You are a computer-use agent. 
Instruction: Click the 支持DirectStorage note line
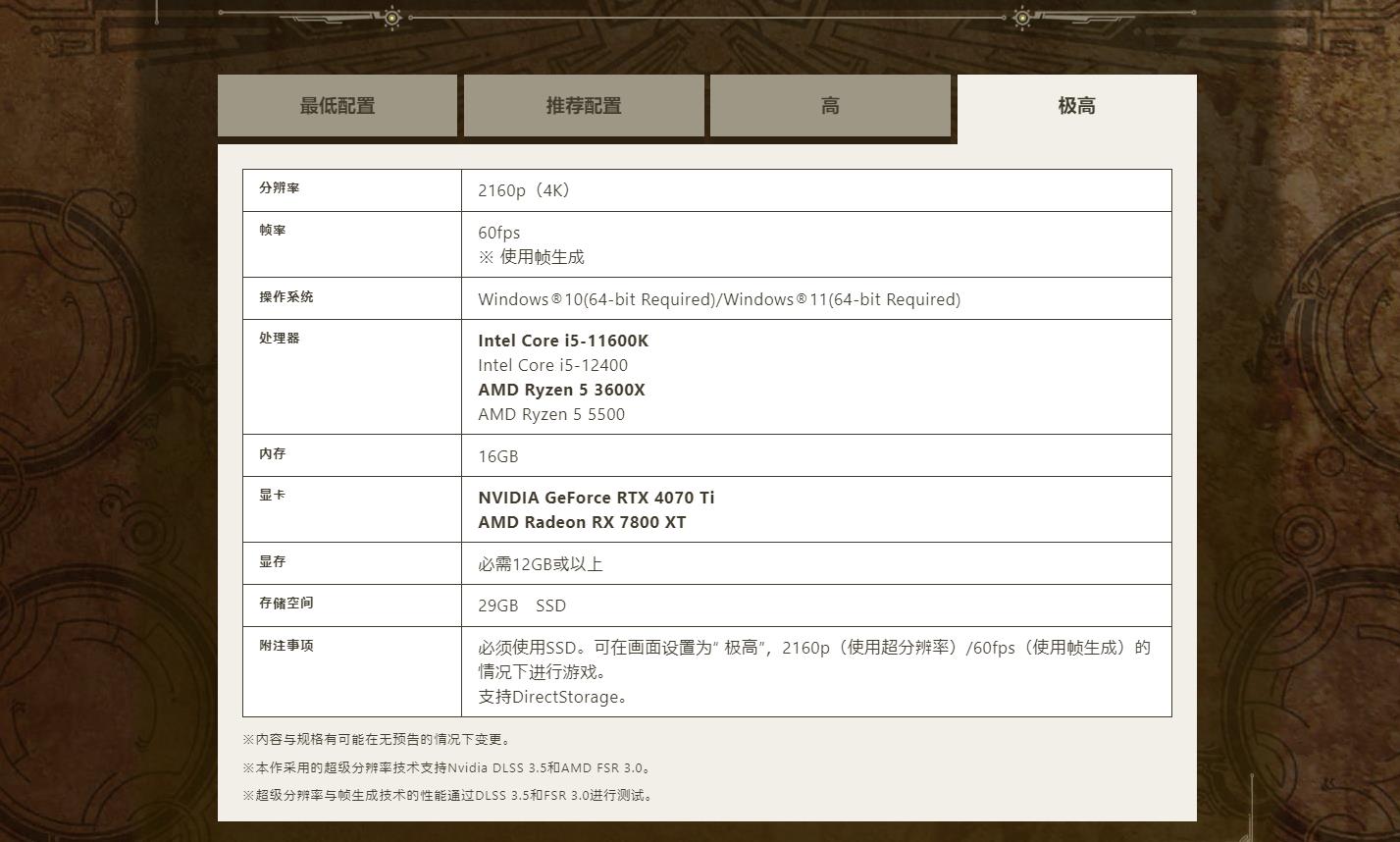(x=552, y=697)
